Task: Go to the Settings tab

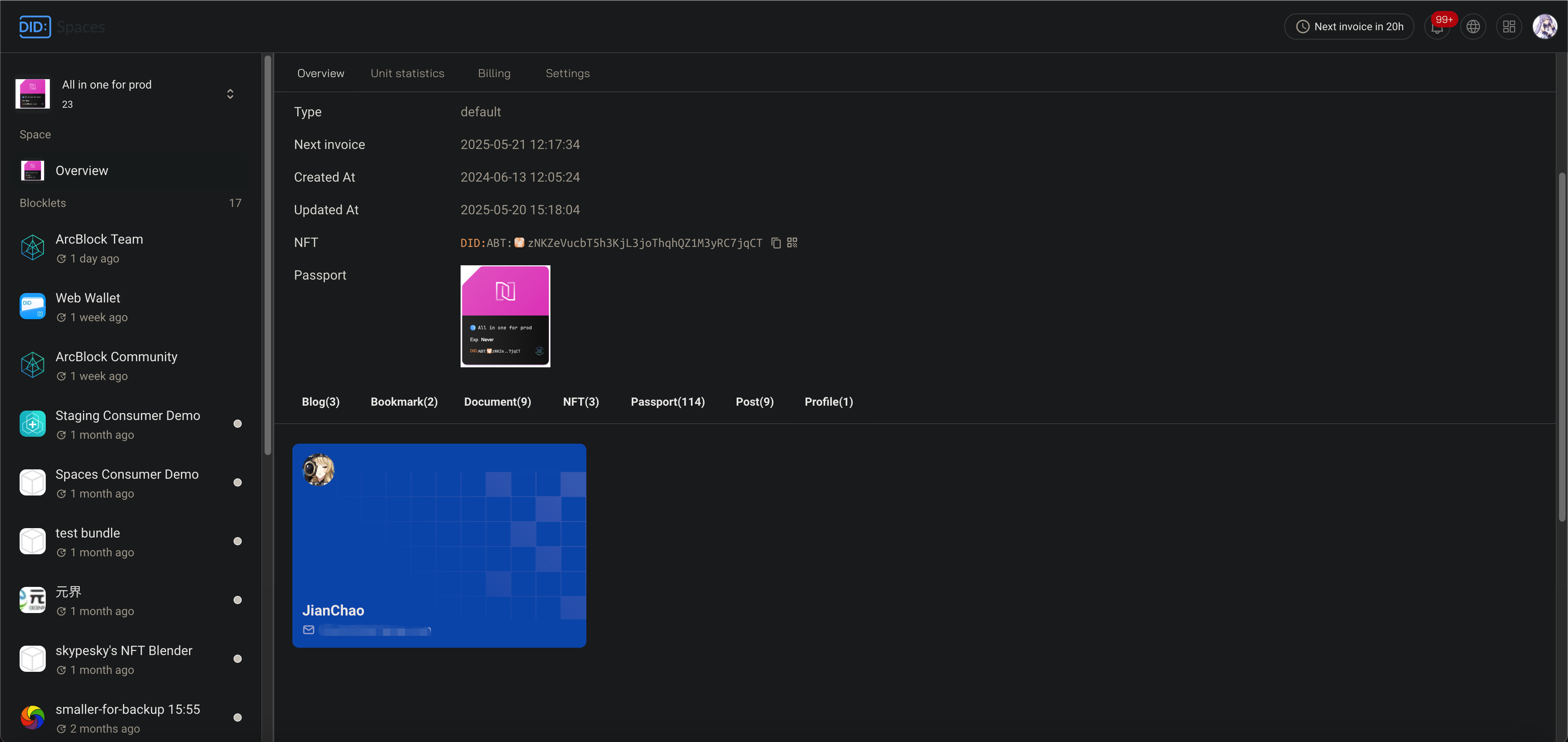Action: [x=567, y=73]
